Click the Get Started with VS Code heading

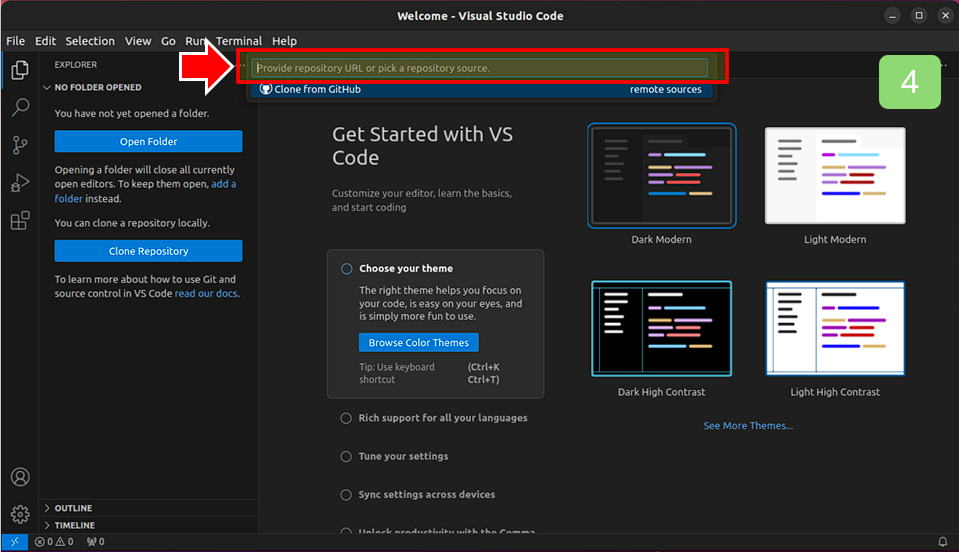click(x=422, y=145)
